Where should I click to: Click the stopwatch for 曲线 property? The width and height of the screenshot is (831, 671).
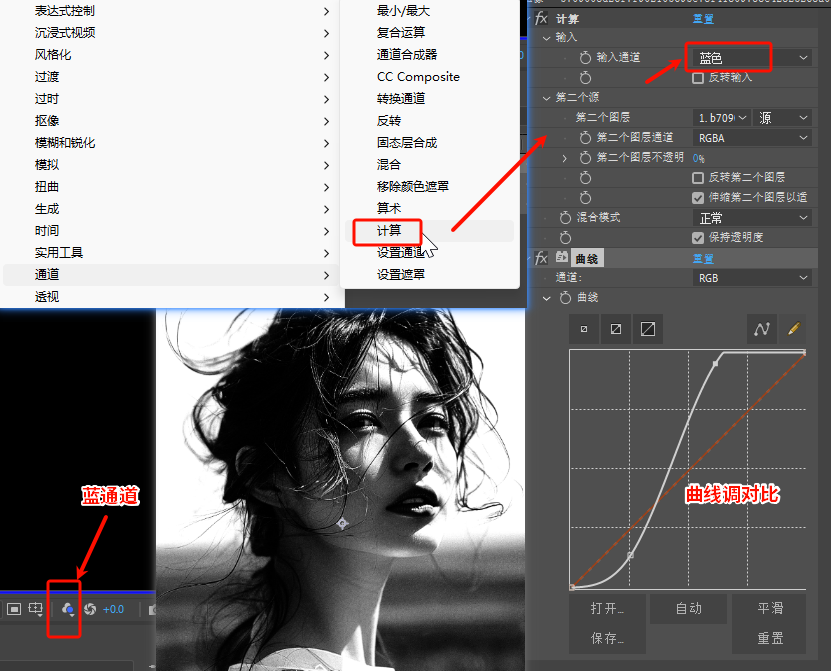[565, 297]
